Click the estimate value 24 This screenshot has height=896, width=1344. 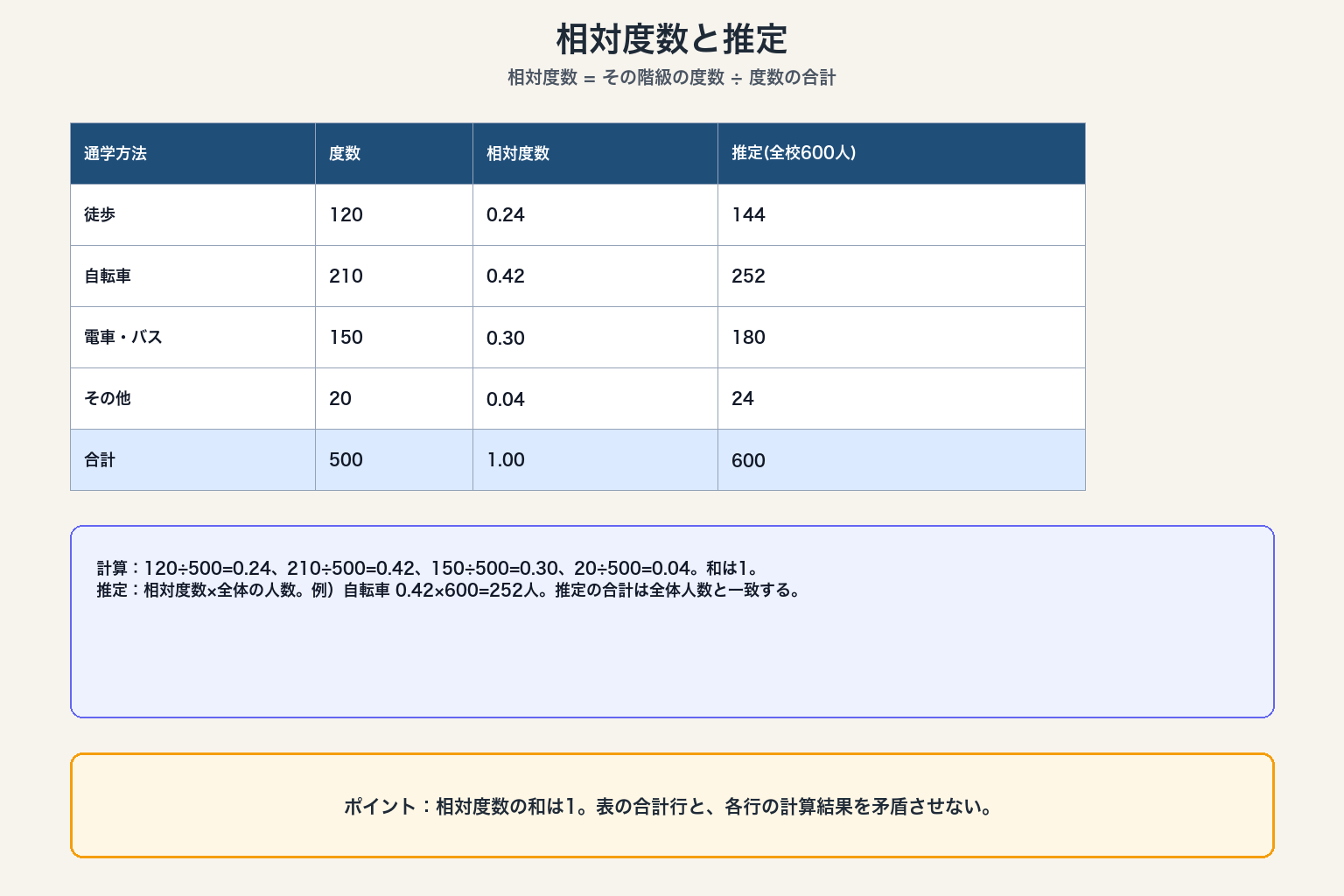point(743,398)
